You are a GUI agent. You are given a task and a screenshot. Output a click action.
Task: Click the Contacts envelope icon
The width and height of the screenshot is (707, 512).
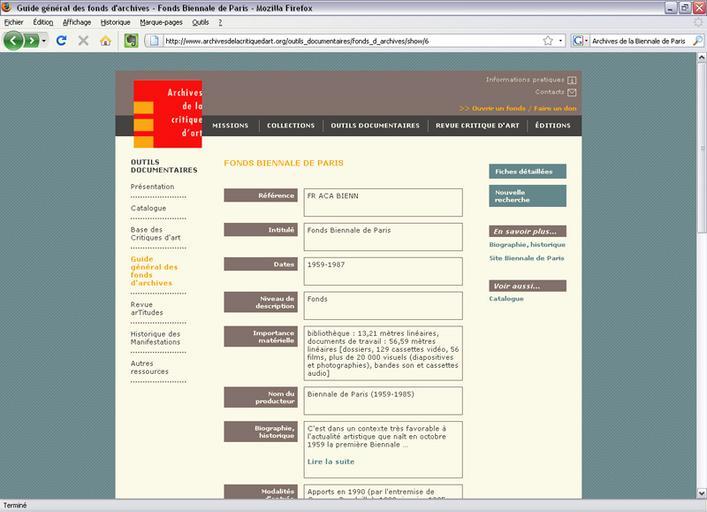571,93
